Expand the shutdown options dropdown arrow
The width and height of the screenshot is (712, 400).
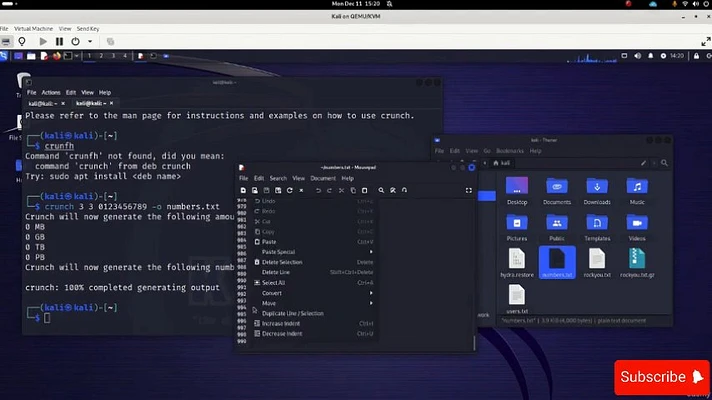click(x=90, y=41)
